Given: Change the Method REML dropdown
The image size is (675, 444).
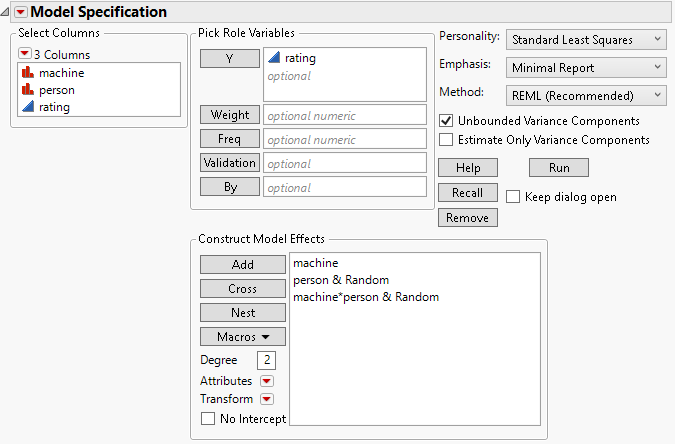Looking at the screenshot, I should [x=585, y=94].
